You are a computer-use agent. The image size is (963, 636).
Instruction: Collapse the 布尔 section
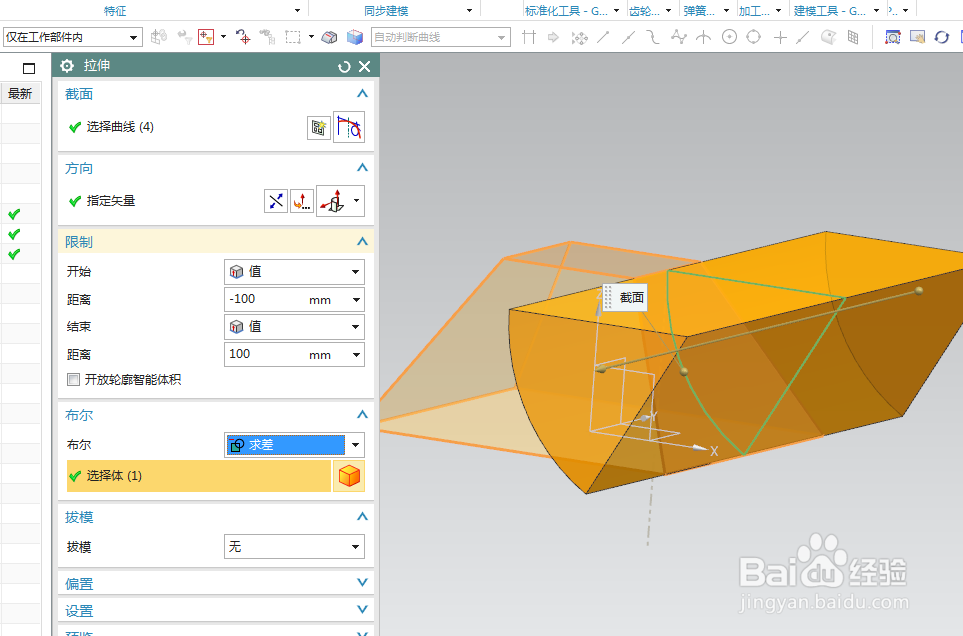(x=362, y=414)
